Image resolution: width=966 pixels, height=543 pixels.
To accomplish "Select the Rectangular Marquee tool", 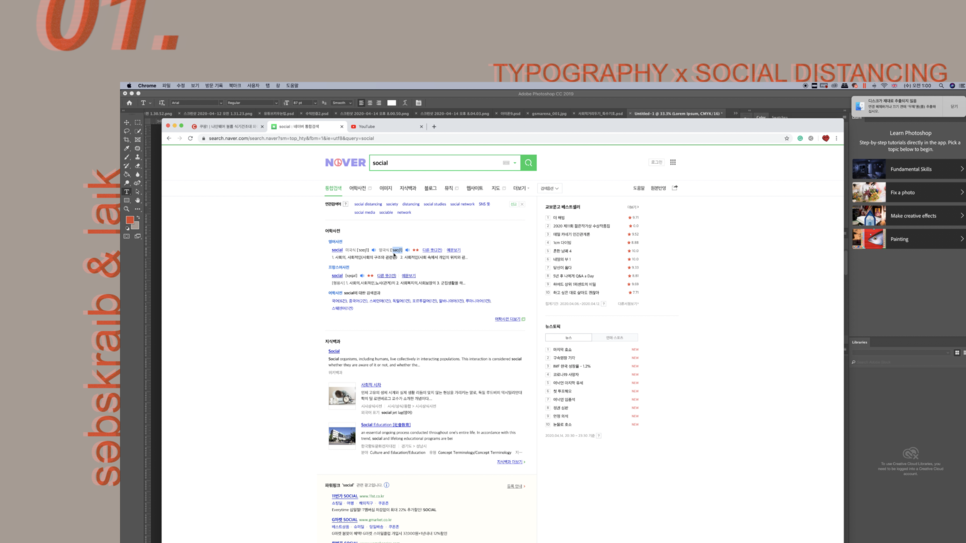I will 137,123.
